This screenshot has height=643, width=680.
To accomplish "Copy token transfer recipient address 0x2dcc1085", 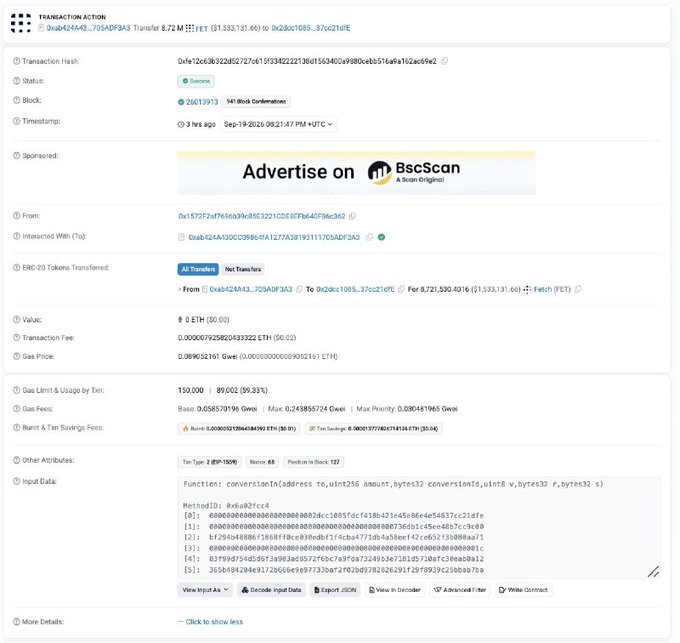I will pyautogui.click(x=402, y=289).
